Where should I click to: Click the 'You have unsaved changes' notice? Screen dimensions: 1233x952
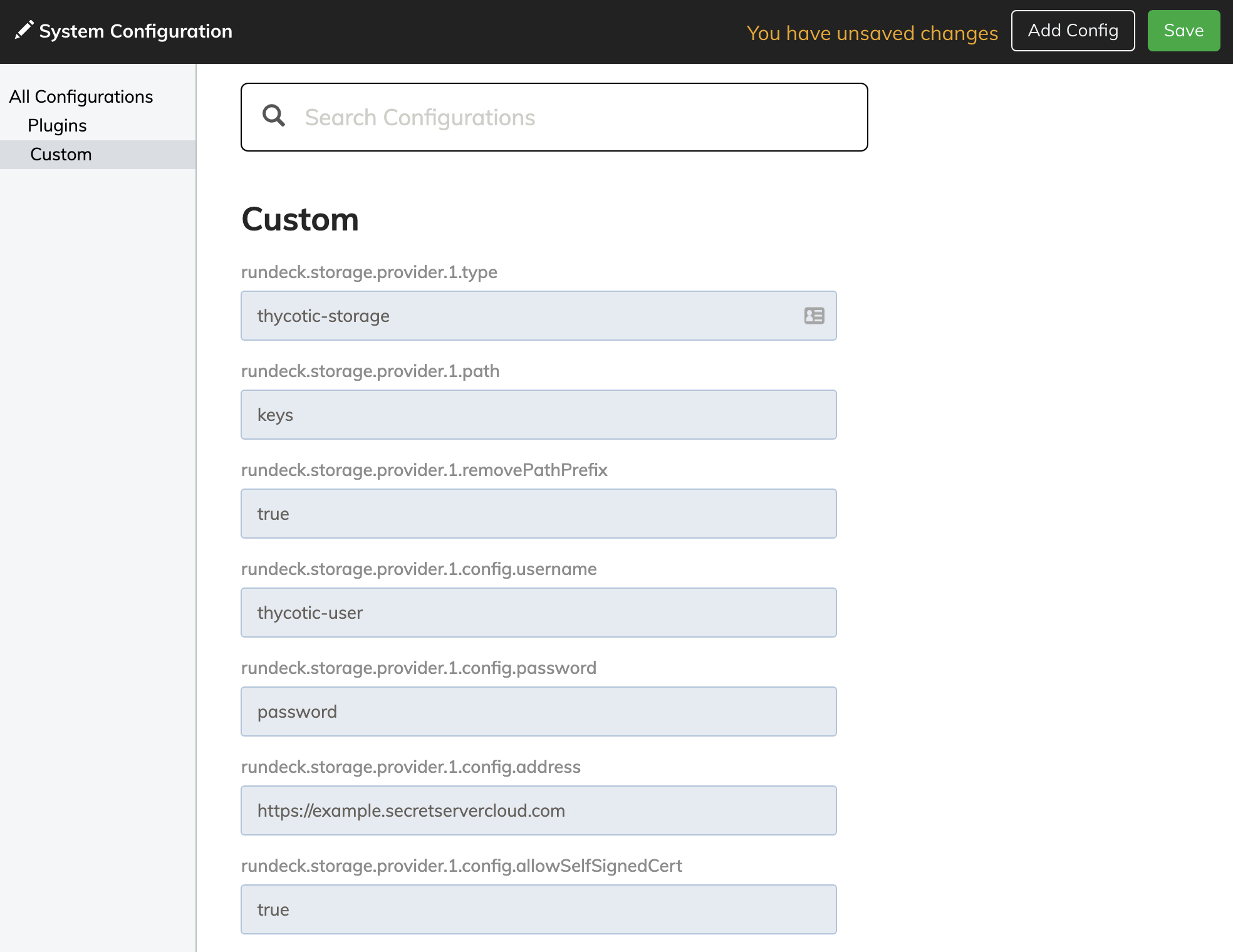872,33
